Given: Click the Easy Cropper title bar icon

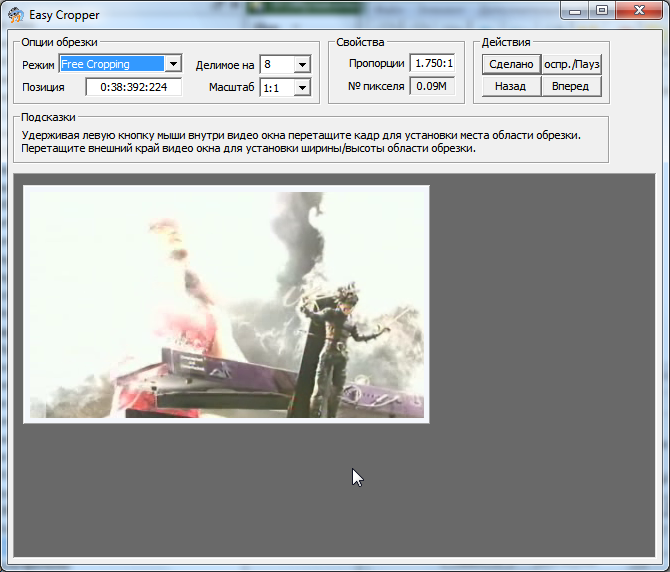Looking at the screenshot, I should (16, 15).
